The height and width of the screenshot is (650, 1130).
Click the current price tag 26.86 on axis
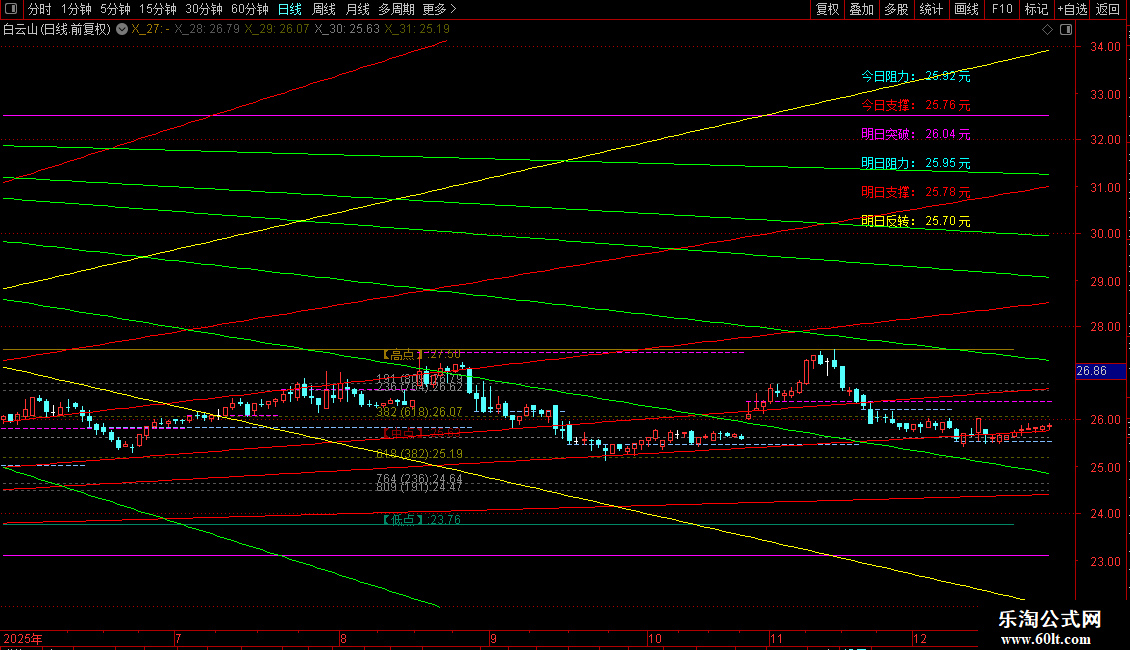click(1100, 371)
